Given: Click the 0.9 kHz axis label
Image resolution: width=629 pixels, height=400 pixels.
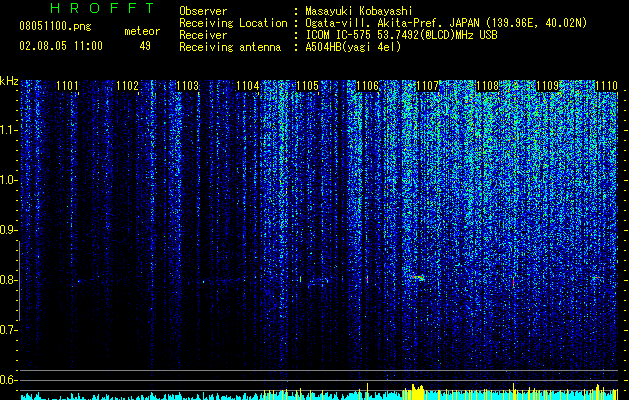Looking at the screenshot, I should click(9, 230).
